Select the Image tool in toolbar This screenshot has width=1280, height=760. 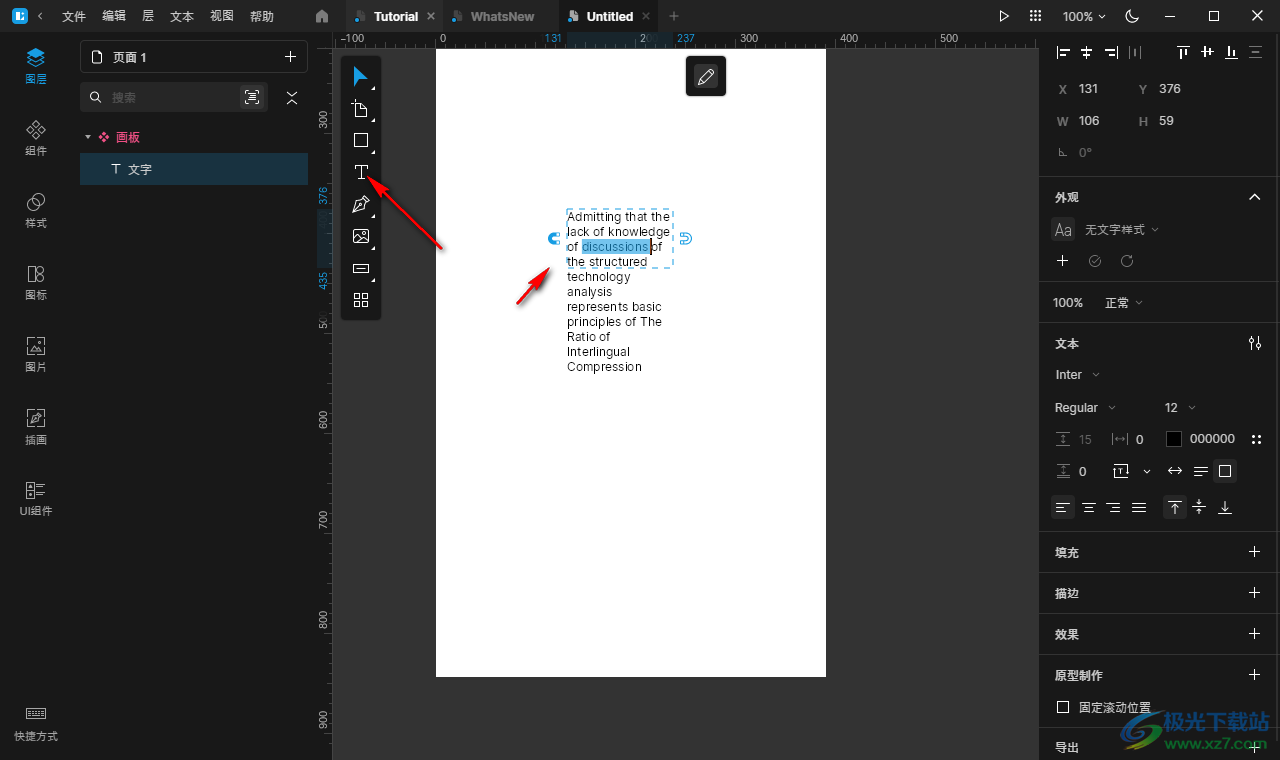click(x=361, y=237)
